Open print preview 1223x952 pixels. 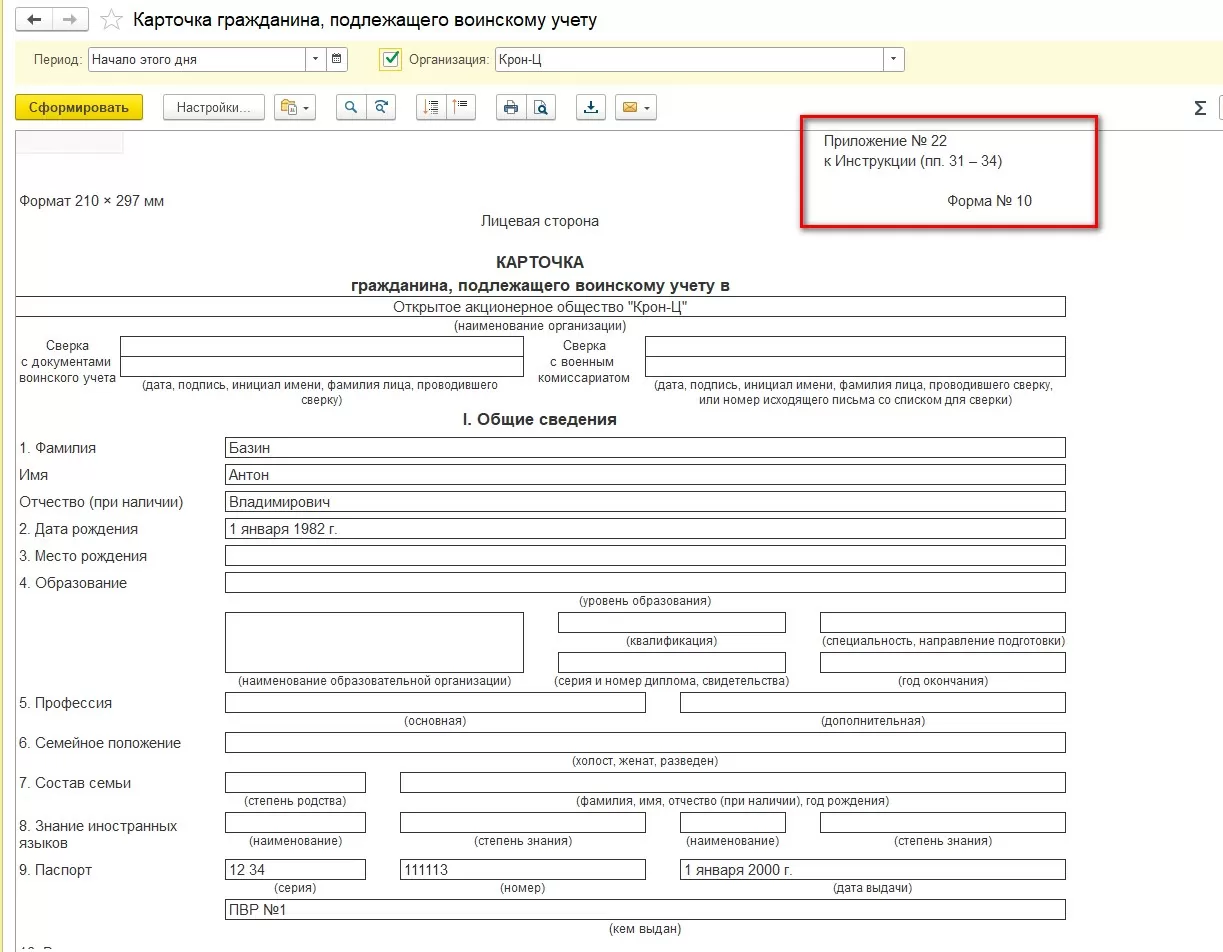541,108
